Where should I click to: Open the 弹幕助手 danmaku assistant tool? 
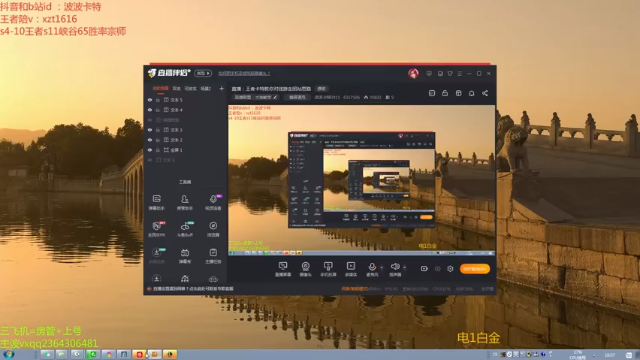157,202
